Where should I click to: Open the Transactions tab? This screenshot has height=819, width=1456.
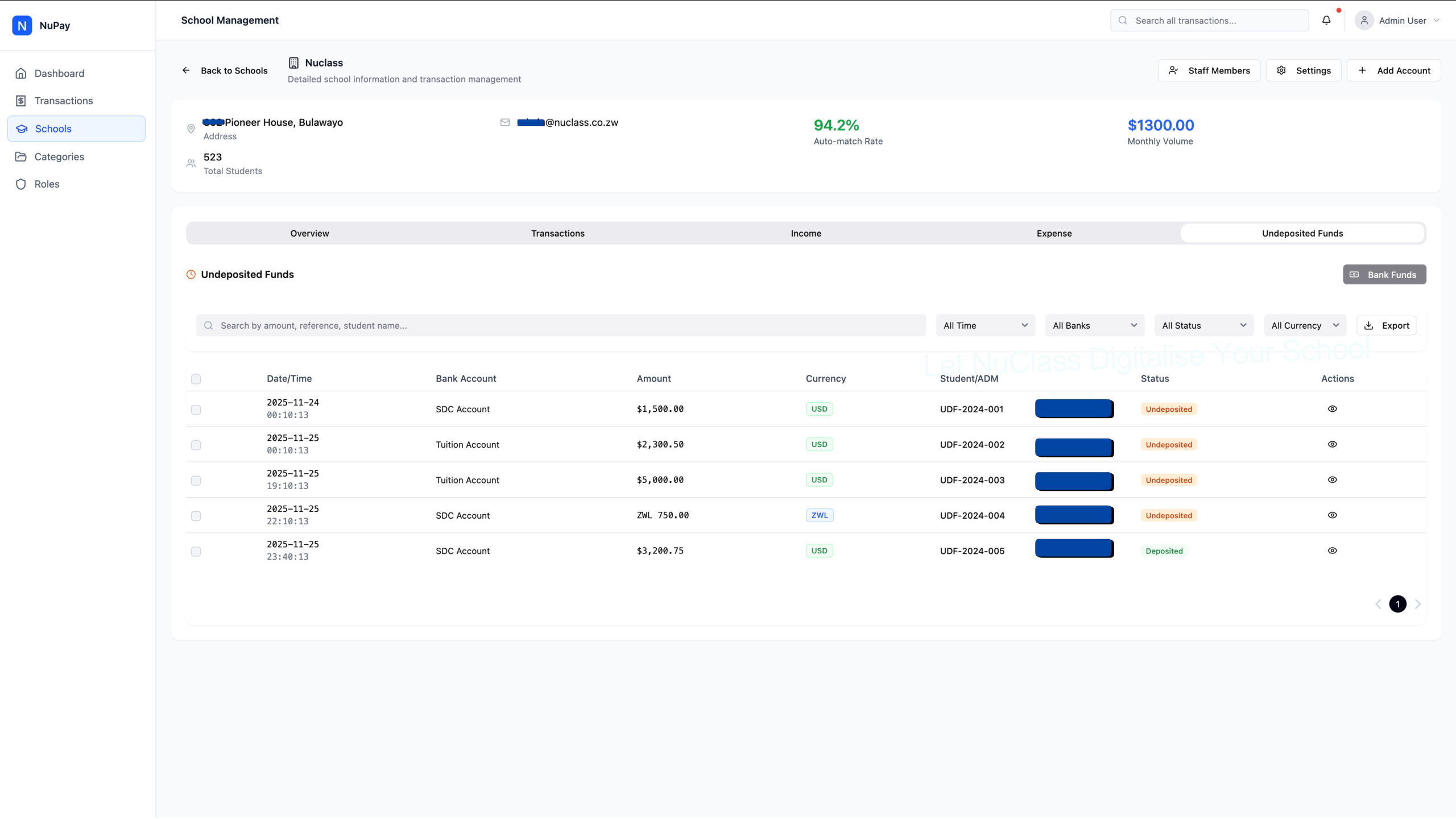tap(557, 233)
